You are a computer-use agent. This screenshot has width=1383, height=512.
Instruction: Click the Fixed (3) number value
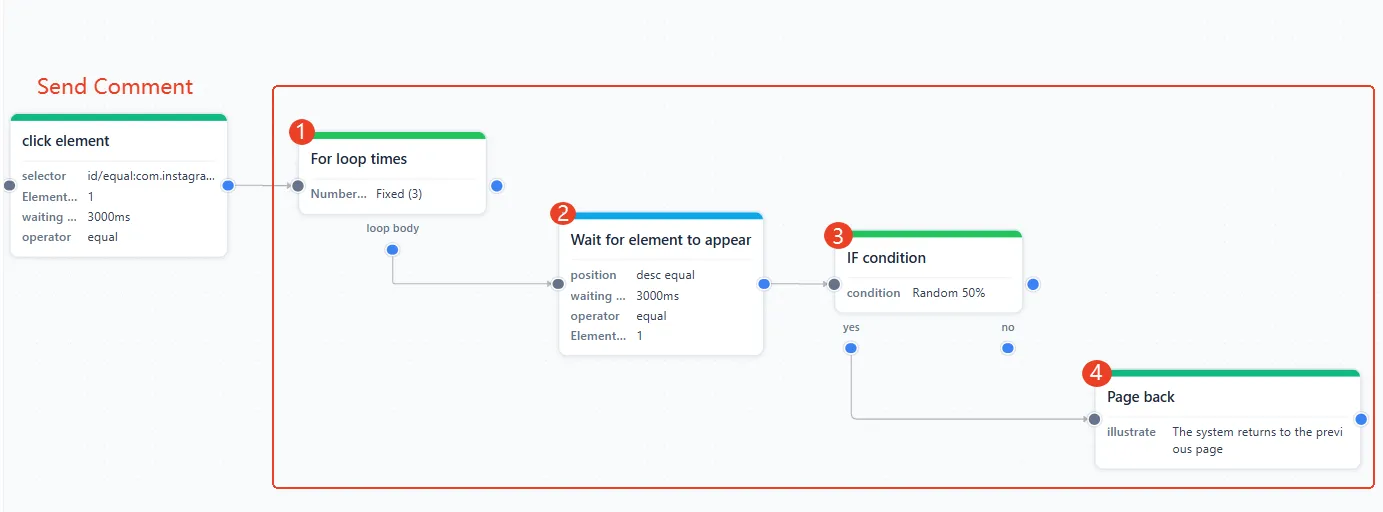tap(399, 194)
